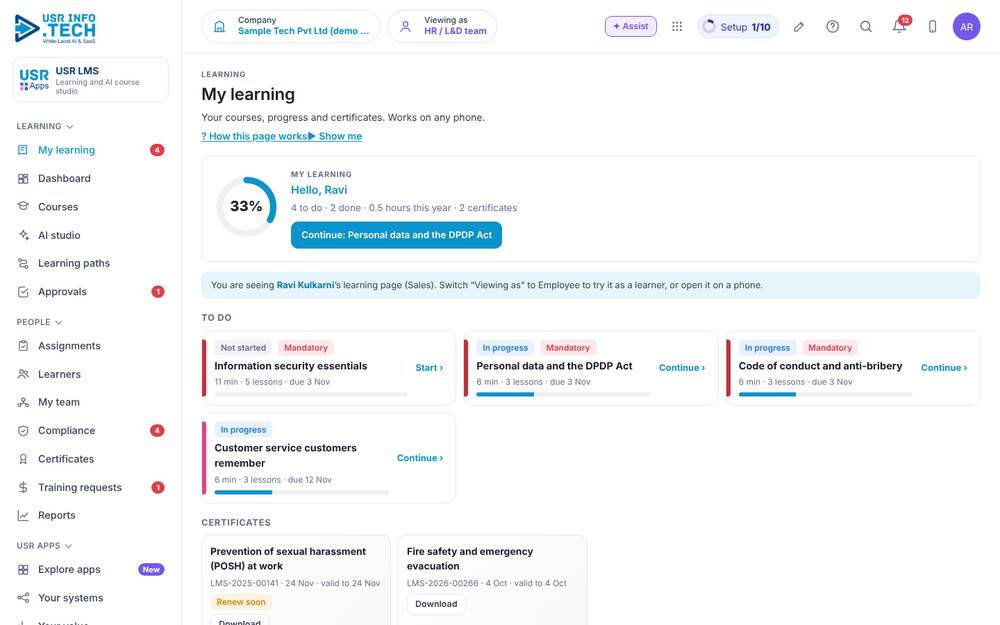
Task: Open the apps grid icon
Action: 677,26
